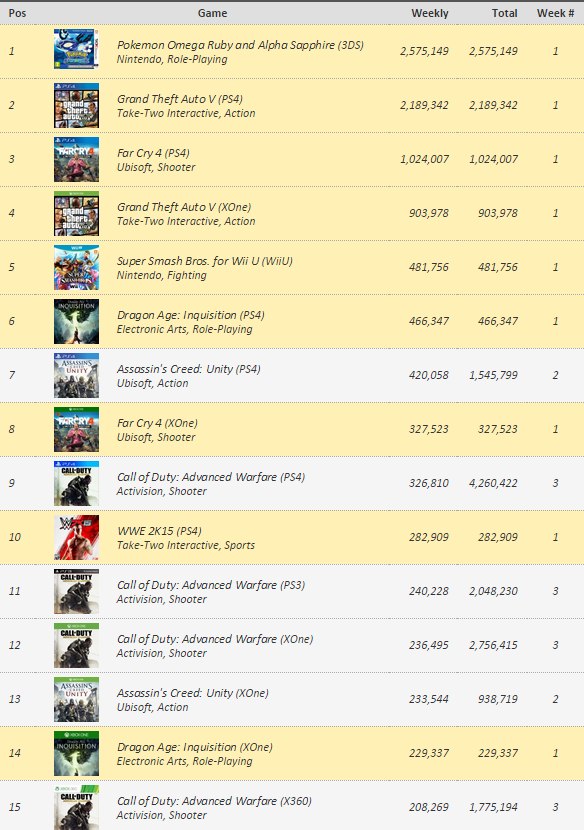Click the Grand Theft Auto V PS4 cover art

coord(76,105)
